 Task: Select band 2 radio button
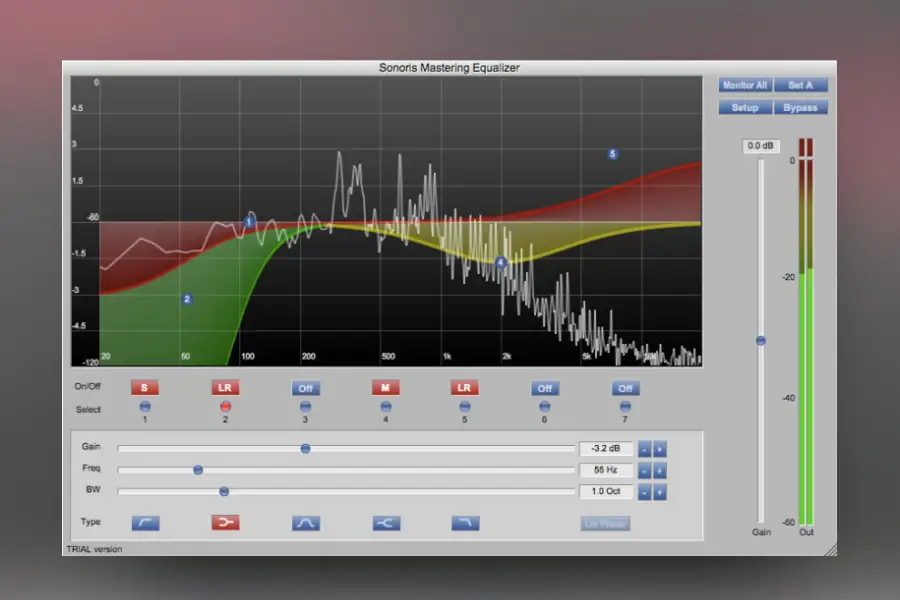[x=225, y=406]
